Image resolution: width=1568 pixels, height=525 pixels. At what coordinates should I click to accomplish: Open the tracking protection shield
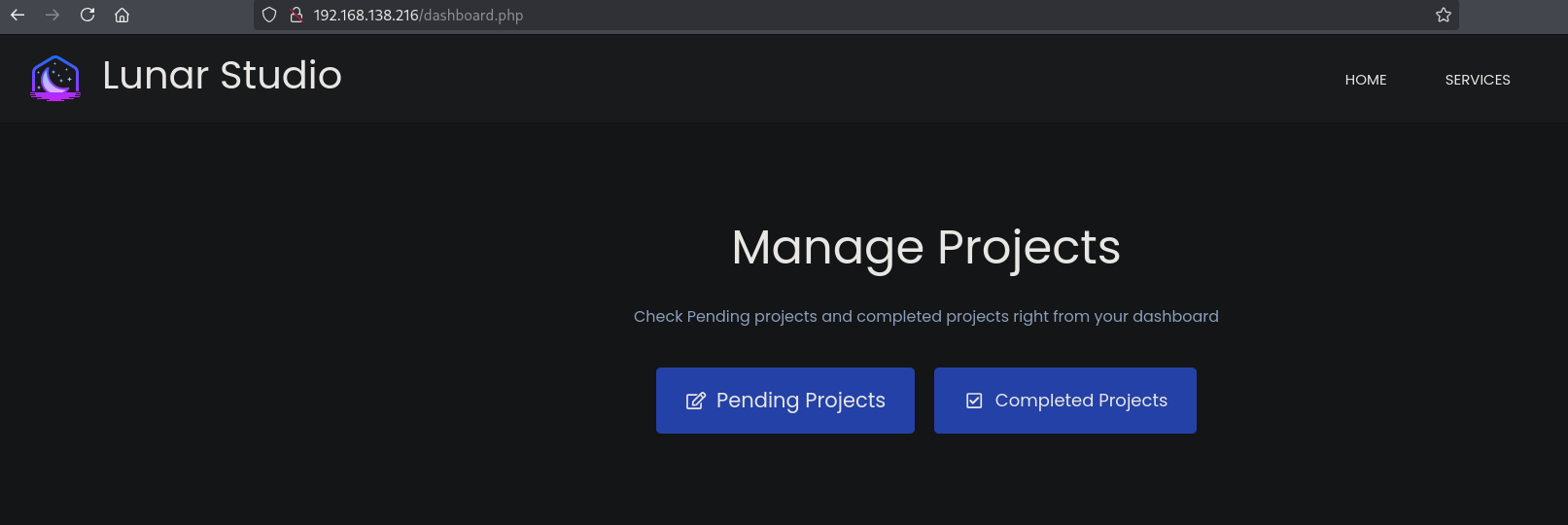(x=269, y=15)
